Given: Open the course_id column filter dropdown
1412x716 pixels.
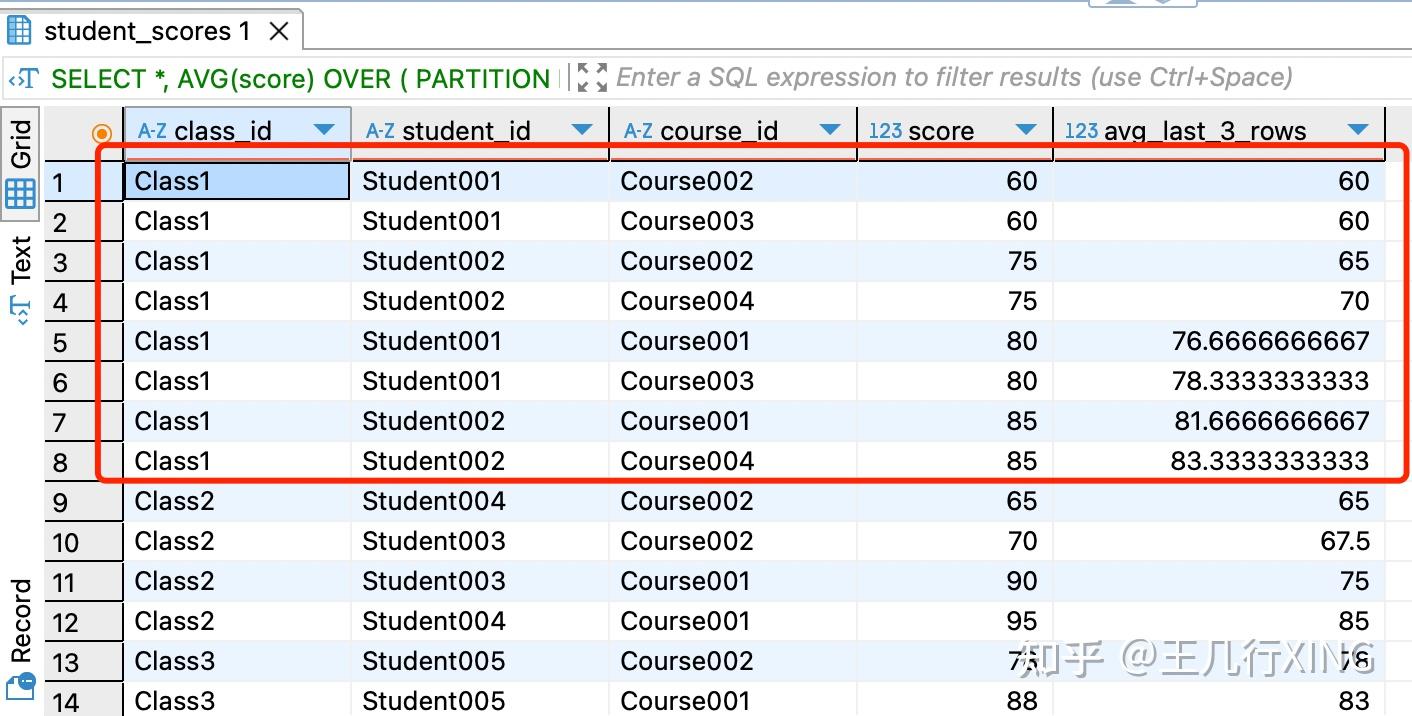Looking at the screenshot, I should point(830,130).
